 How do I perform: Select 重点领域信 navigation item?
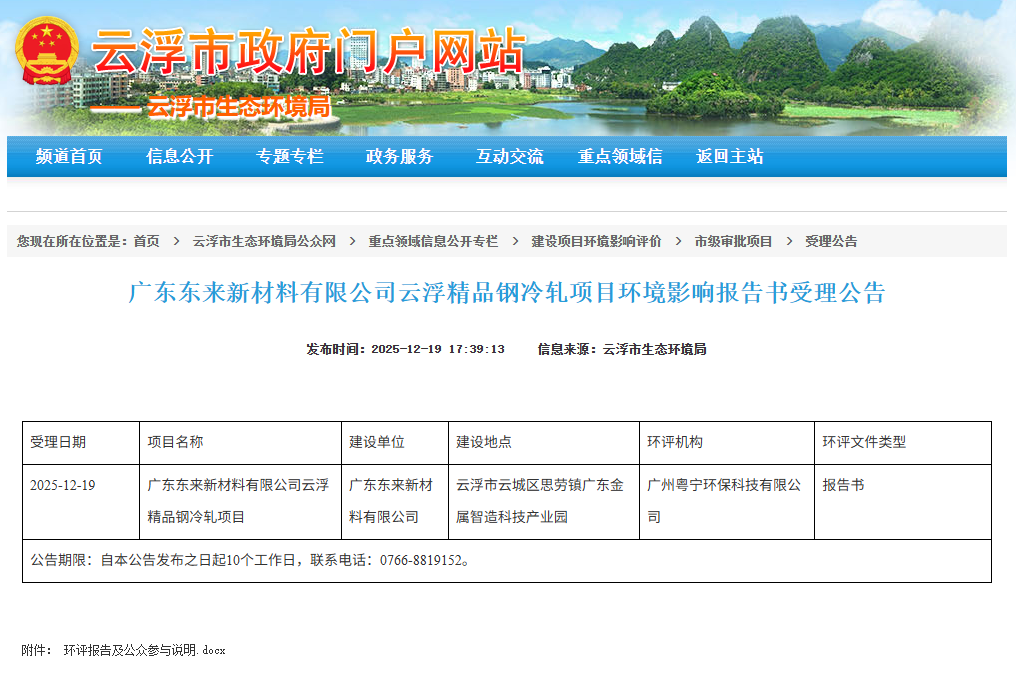point(619,156)
